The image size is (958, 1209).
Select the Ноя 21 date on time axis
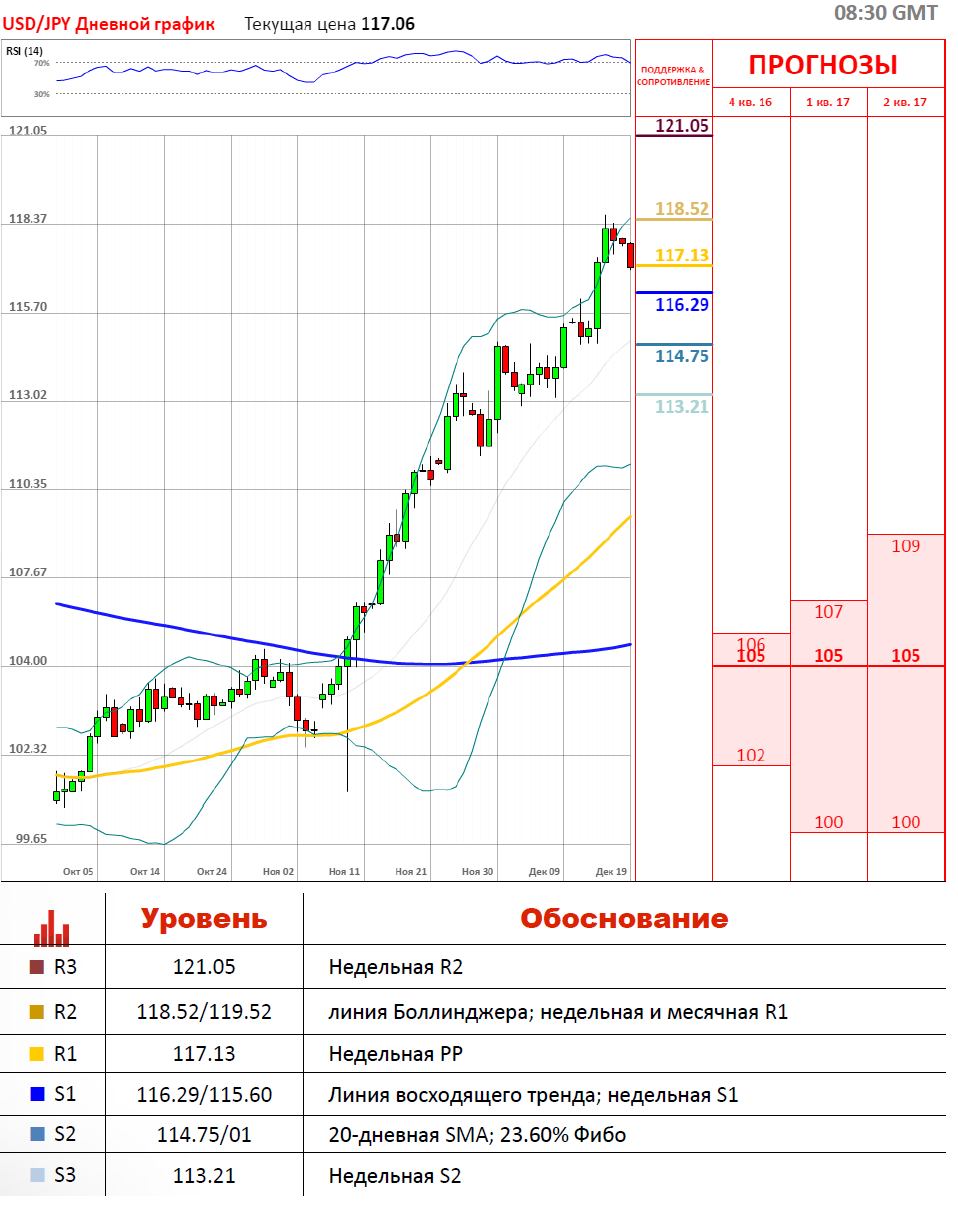pos(411,872)
